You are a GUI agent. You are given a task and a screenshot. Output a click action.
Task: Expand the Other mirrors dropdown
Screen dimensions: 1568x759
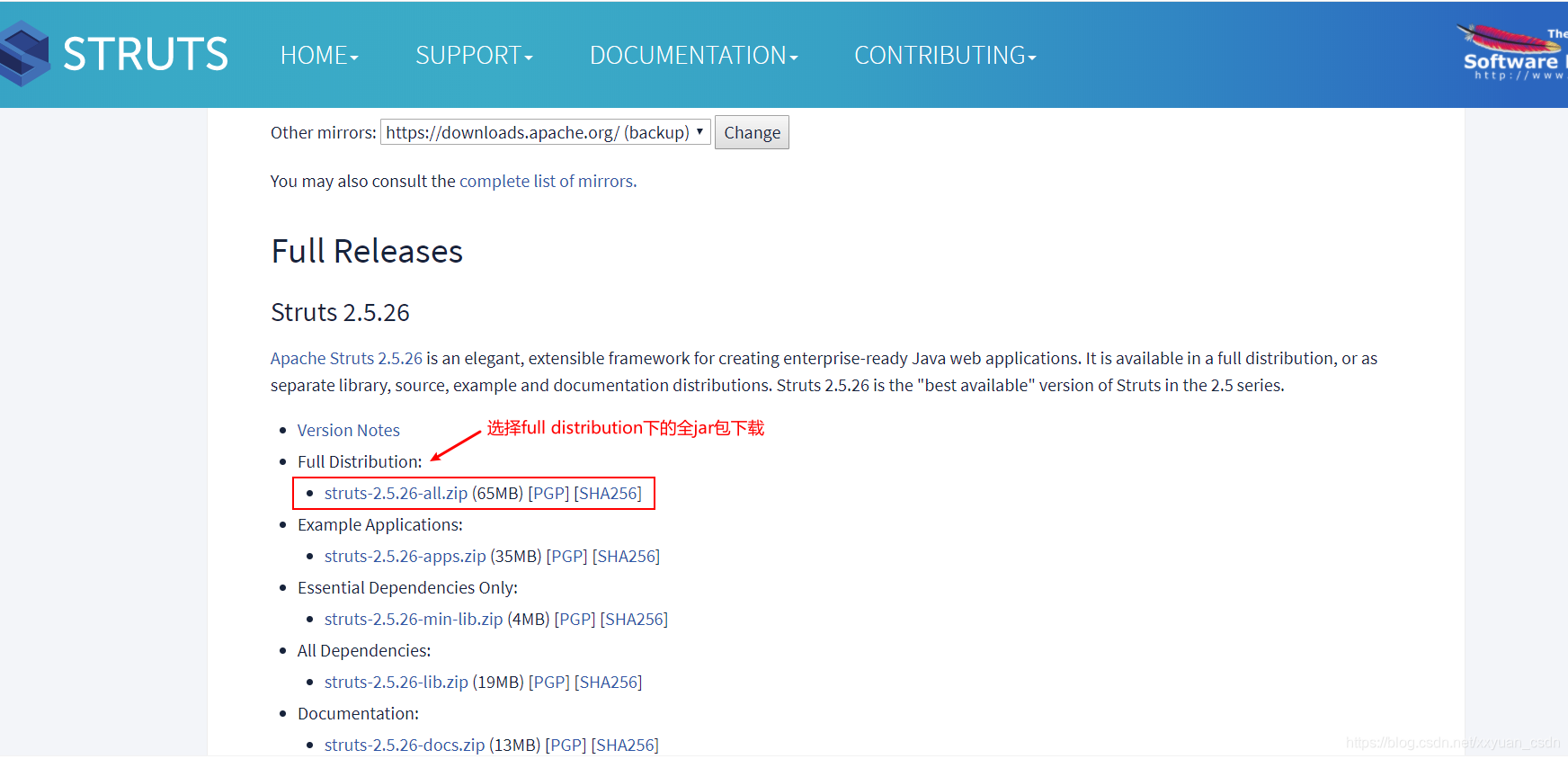(x=546, y=132)
